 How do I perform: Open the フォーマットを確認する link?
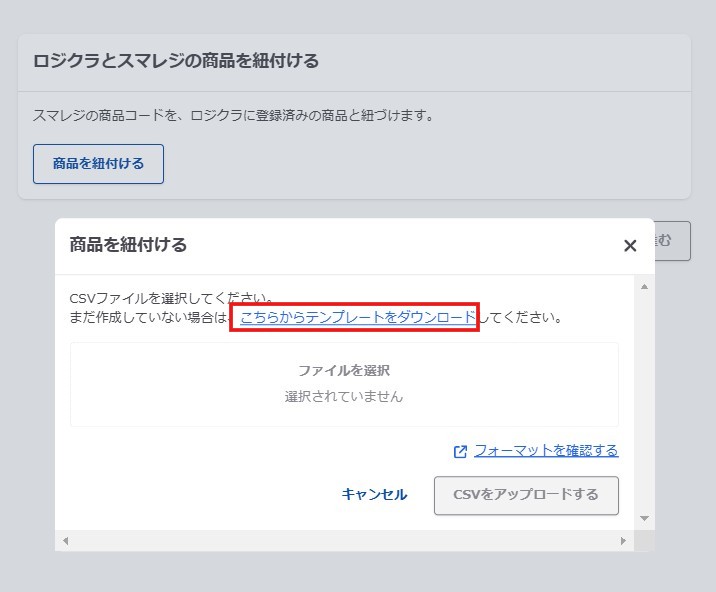pos(546,451)
